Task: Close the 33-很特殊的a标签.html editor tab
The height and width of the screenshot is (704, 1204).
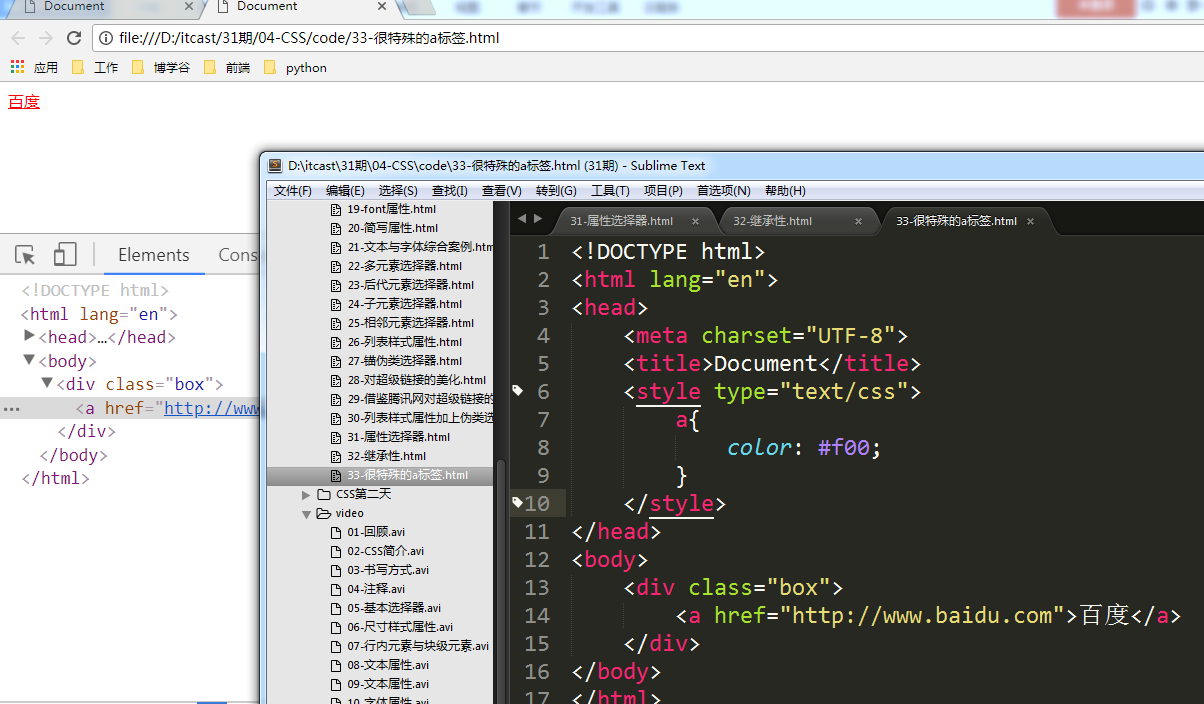Action: (1031, 221)
